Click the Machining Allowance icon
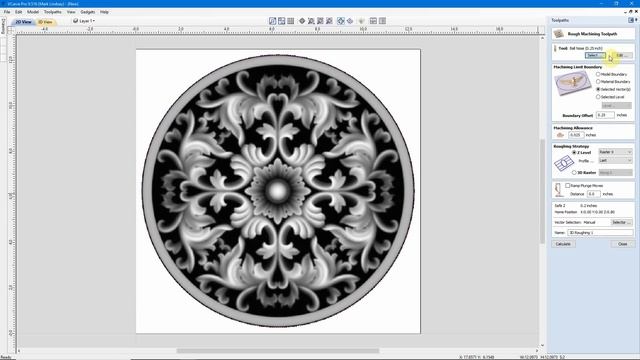Screen dimensions: 640x360 560,135
